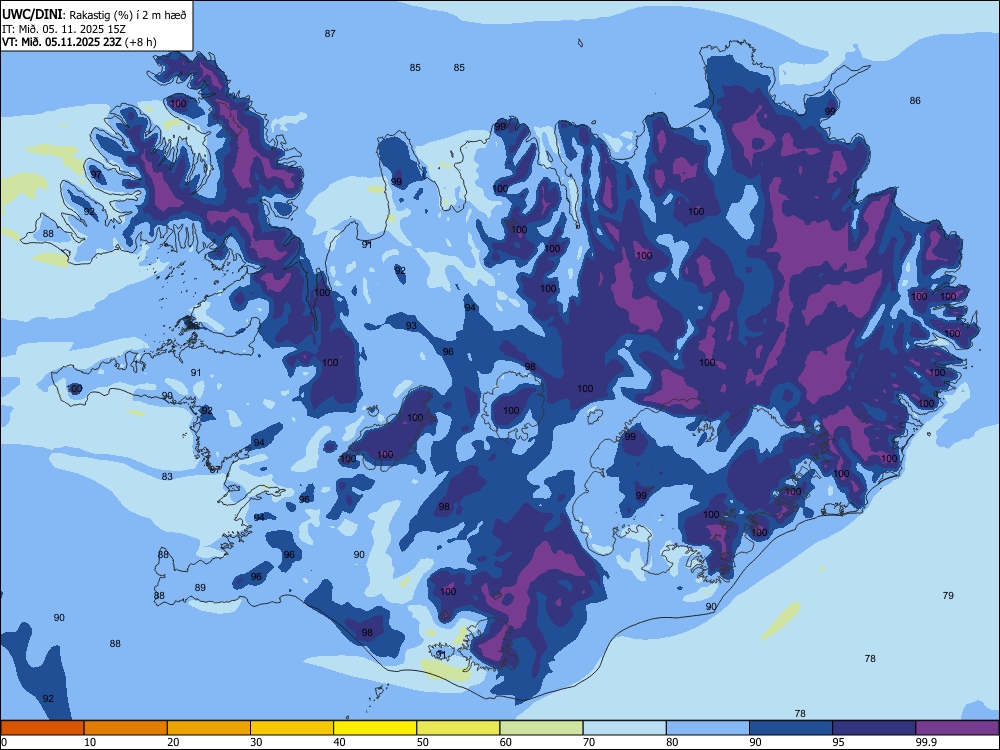The height and width of the screenshot is (750, 1000).
Task: Pick the purple above-99.9 legend swatch
Action: click(x=957, y=728)
